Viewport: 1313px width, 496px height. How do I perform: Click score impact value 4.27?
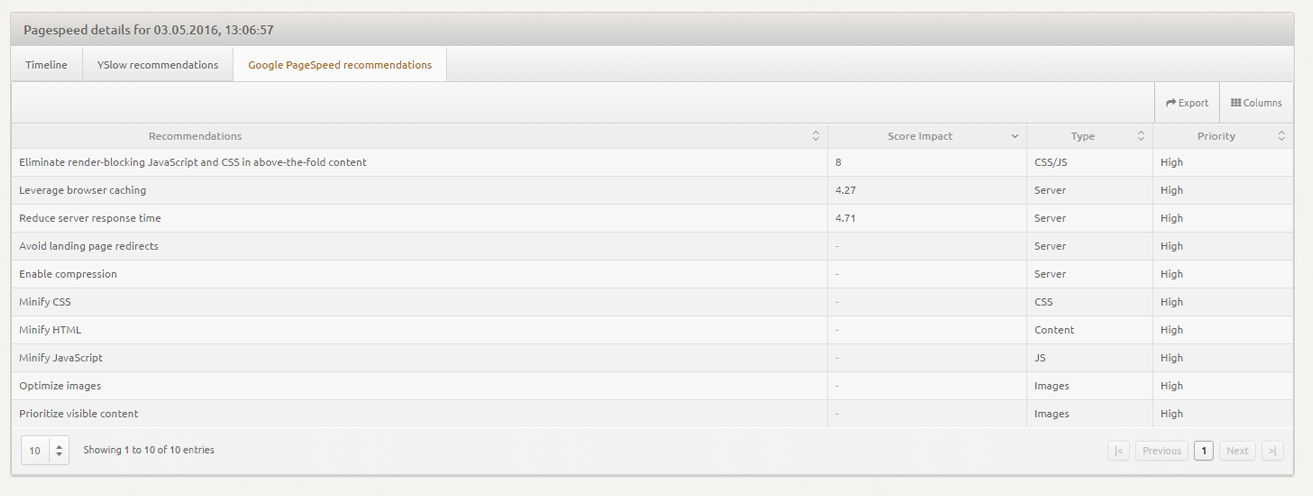[845, 190]
